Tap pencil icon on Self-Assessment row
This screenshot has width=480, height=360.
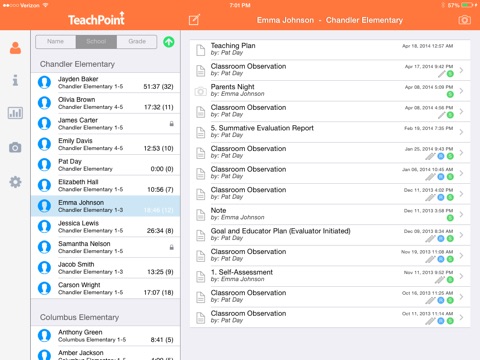(440, 280)
